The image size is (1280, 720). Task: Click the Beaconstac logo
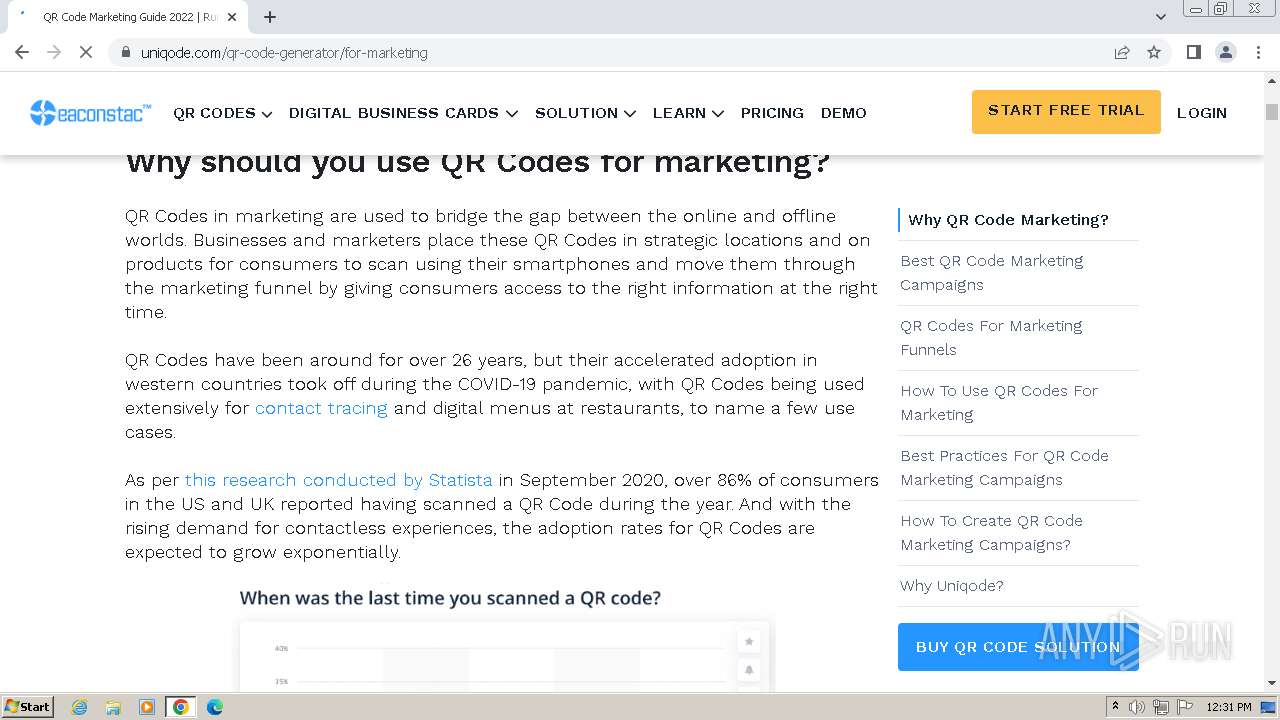(90, 113)
